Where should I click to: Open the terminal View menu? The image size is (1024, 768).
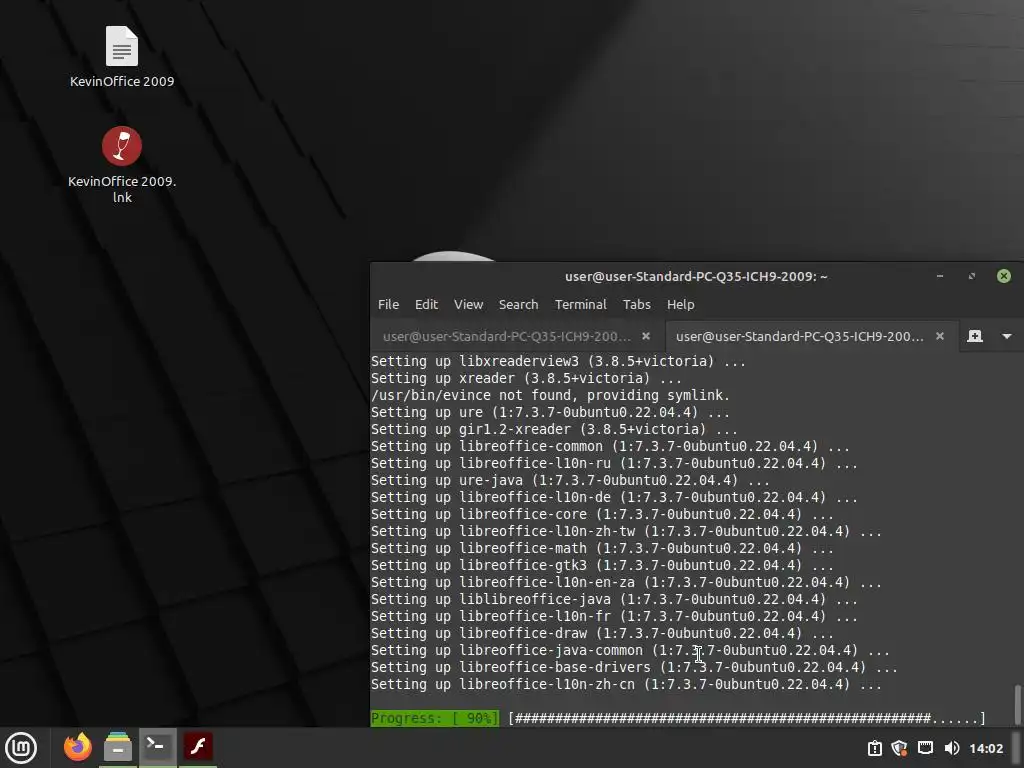point(468,304)
